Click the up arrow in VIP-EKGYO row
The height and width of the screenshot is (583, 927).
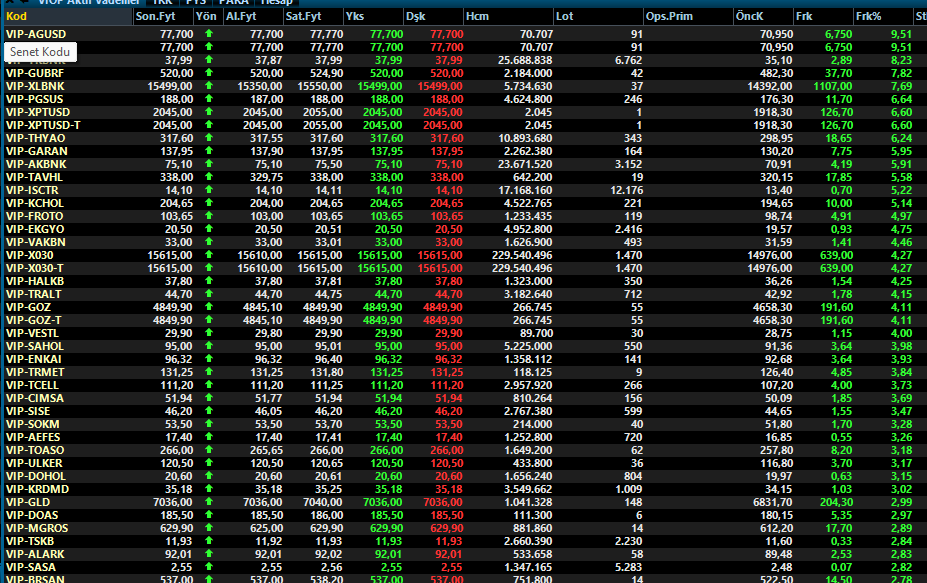[x=209, y=229]
